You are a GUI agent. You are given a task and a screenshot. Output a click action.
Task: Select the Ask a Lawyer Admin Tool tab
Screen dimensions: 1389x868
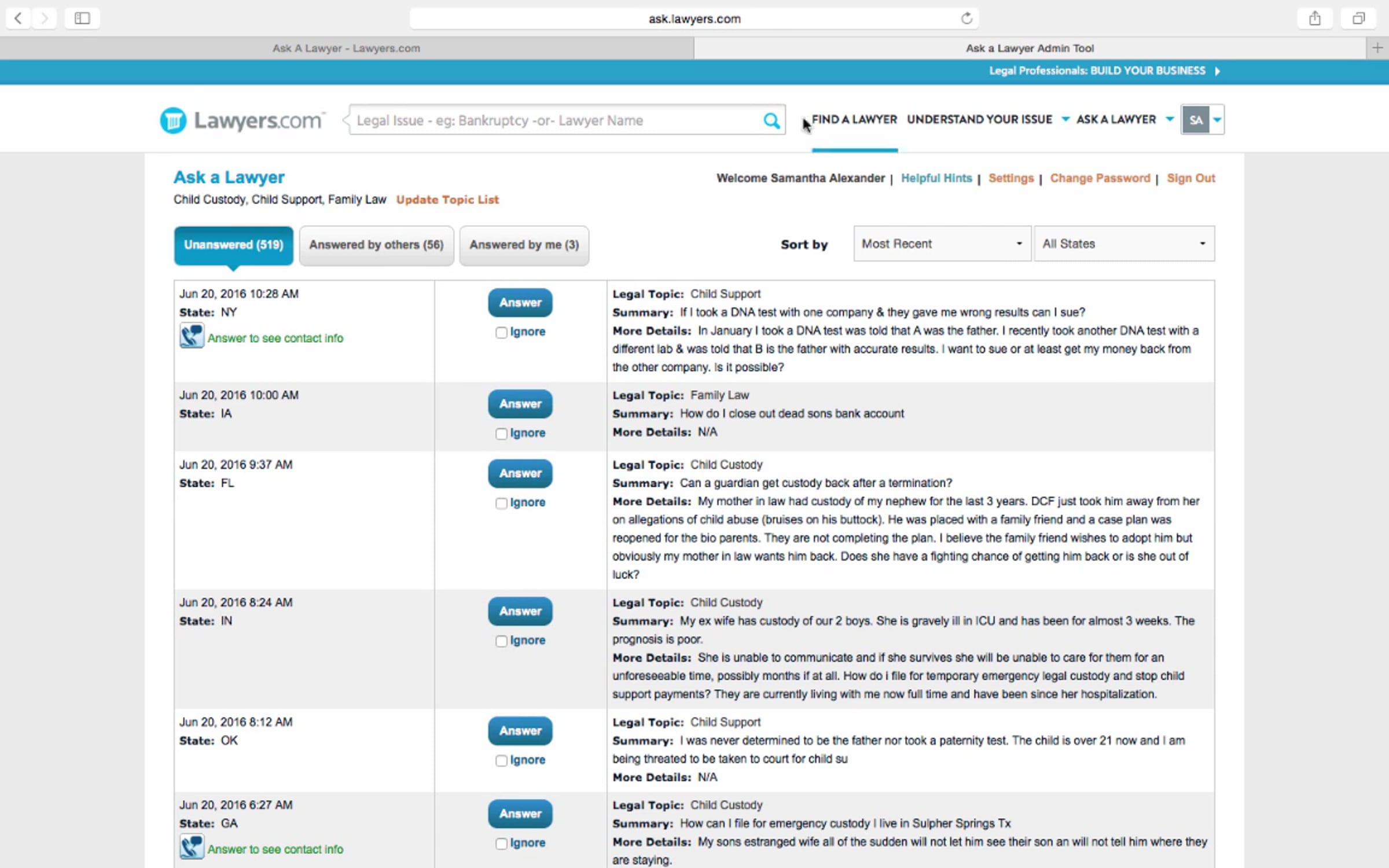coord(1030,48)
